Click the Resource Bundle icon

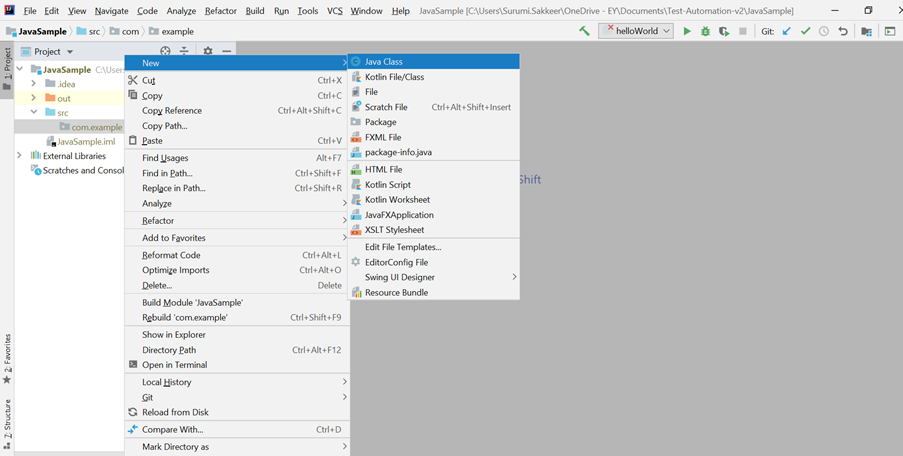coord(356,292)
